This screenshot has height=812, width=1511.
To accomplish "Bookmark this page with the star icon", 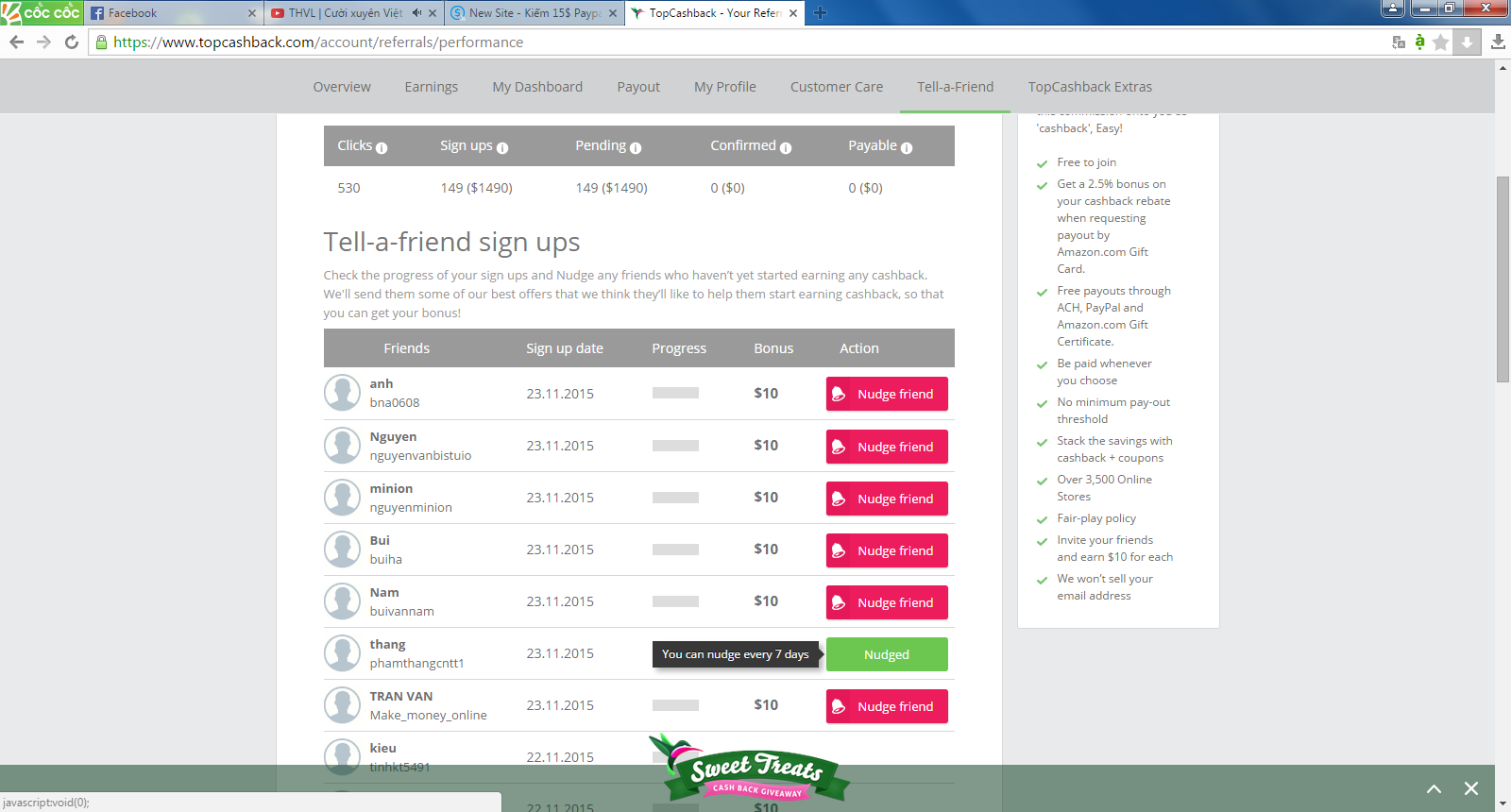I will tap(1440, 42).
